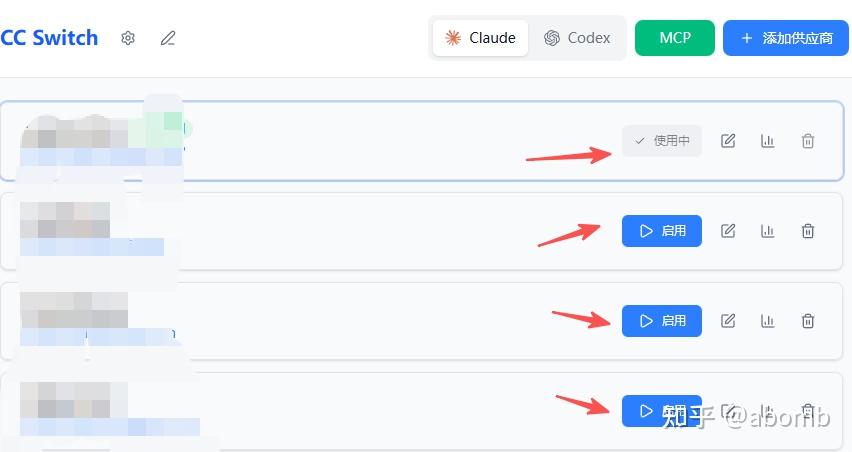Enable the third provider via 启用
This screenshot has height=452, width=852.
pyautogui.click(x=662, y=321)
